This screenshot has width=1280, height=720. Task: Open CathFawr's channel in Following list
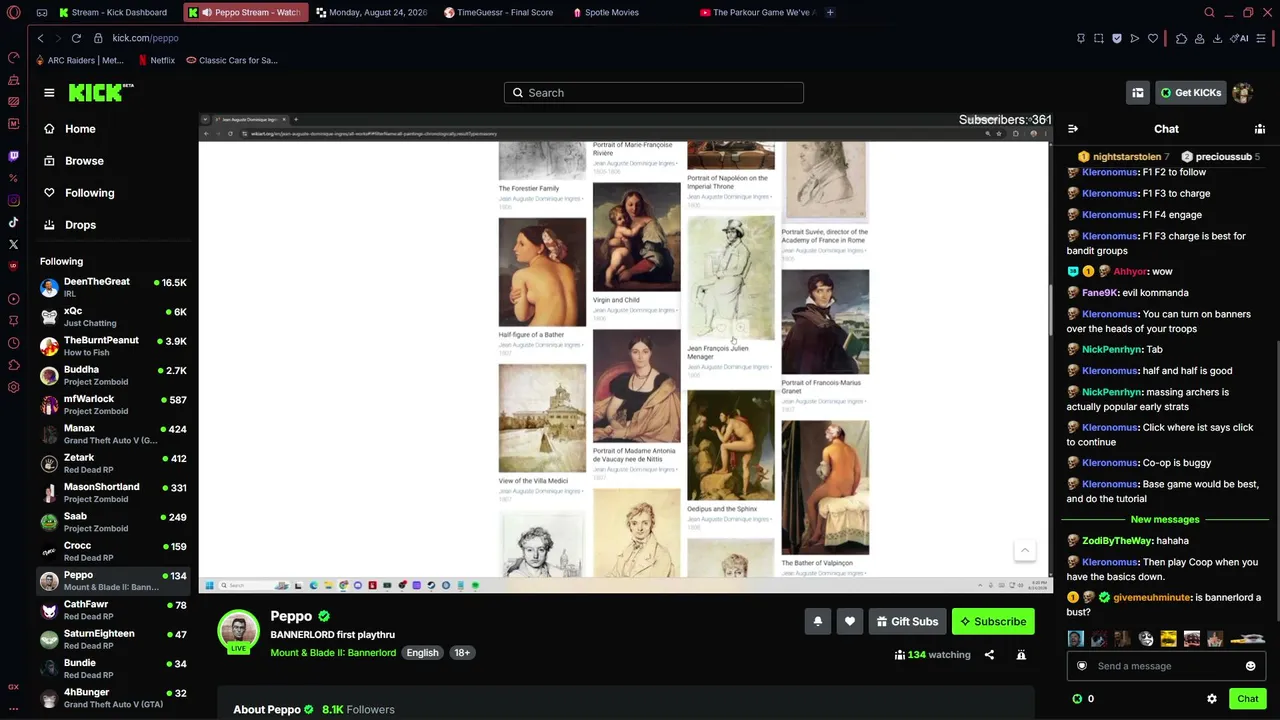(114, 610)
